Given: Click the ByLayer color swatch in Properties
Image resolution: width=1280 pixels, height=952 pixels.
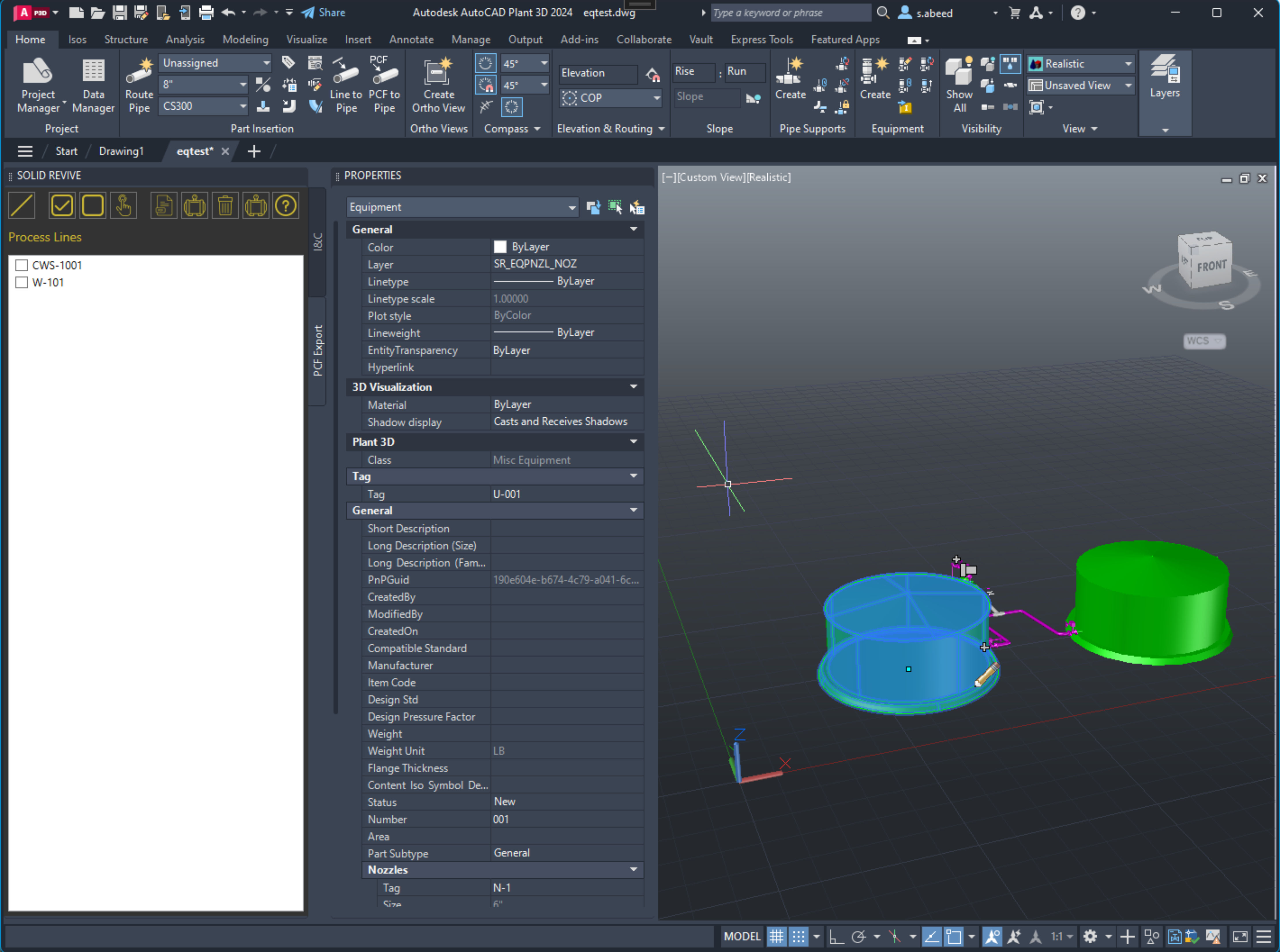Looking at the screenshot, I should click(500, 247).
